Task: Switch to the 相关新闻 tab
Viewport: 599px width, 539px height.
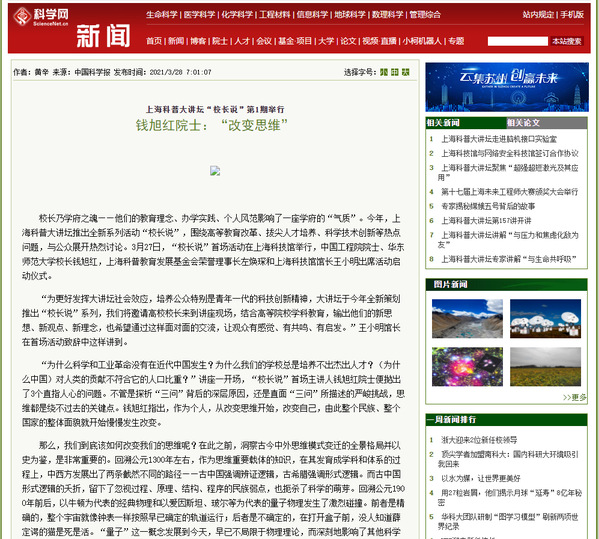Action: tap(443, 123)
